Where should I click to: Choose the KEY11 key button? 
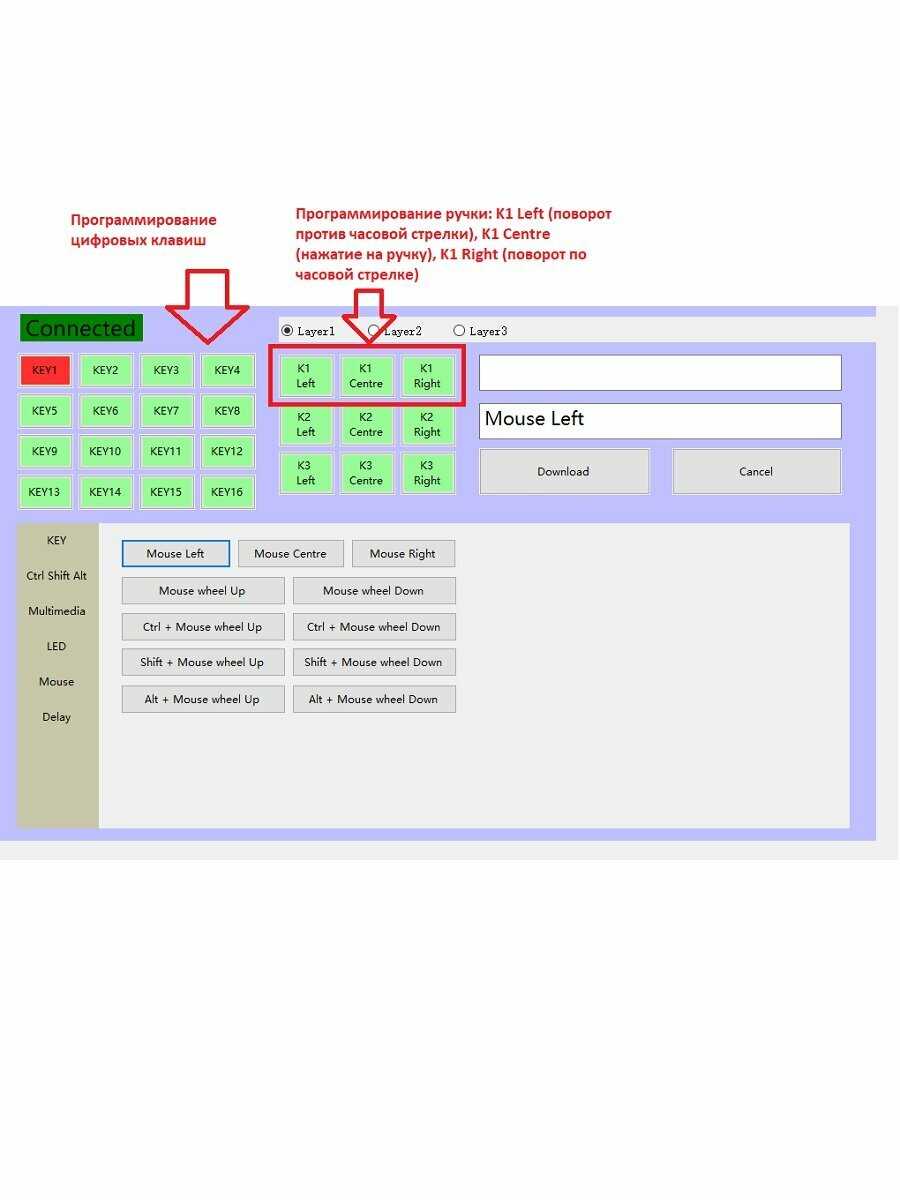[x=166, y=451]
